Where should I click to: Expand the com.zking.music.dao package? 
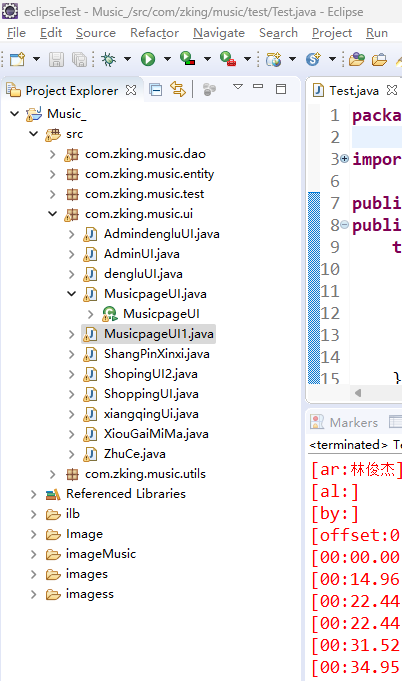coord(53,154)
